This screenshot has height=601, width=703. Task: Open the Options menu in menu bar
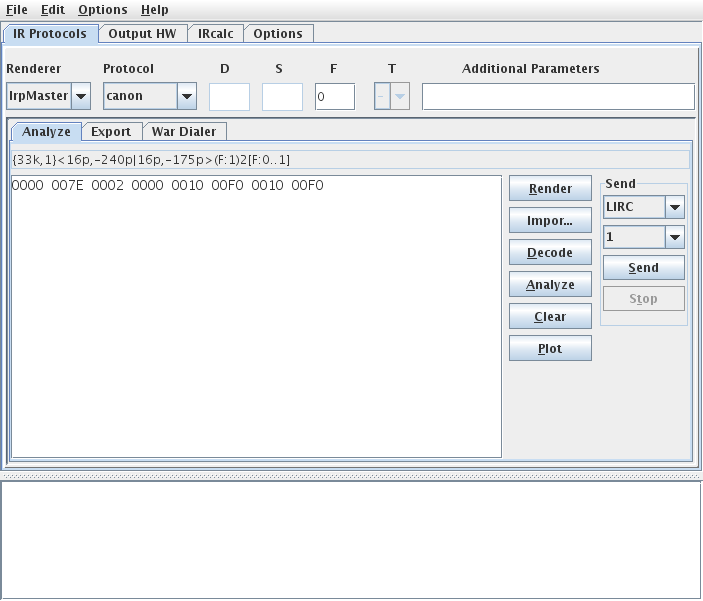(103, 9)
